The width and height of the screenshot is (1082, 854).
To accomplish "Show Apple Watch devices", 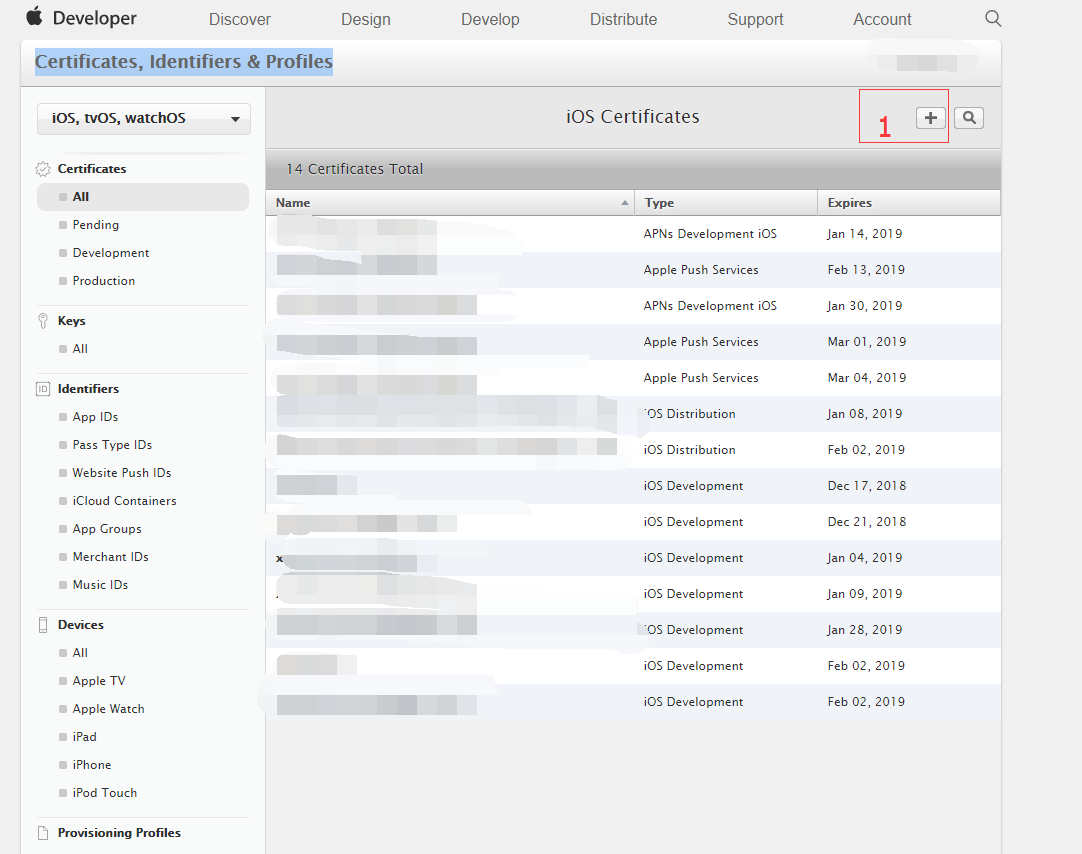I will click(108, 709).
